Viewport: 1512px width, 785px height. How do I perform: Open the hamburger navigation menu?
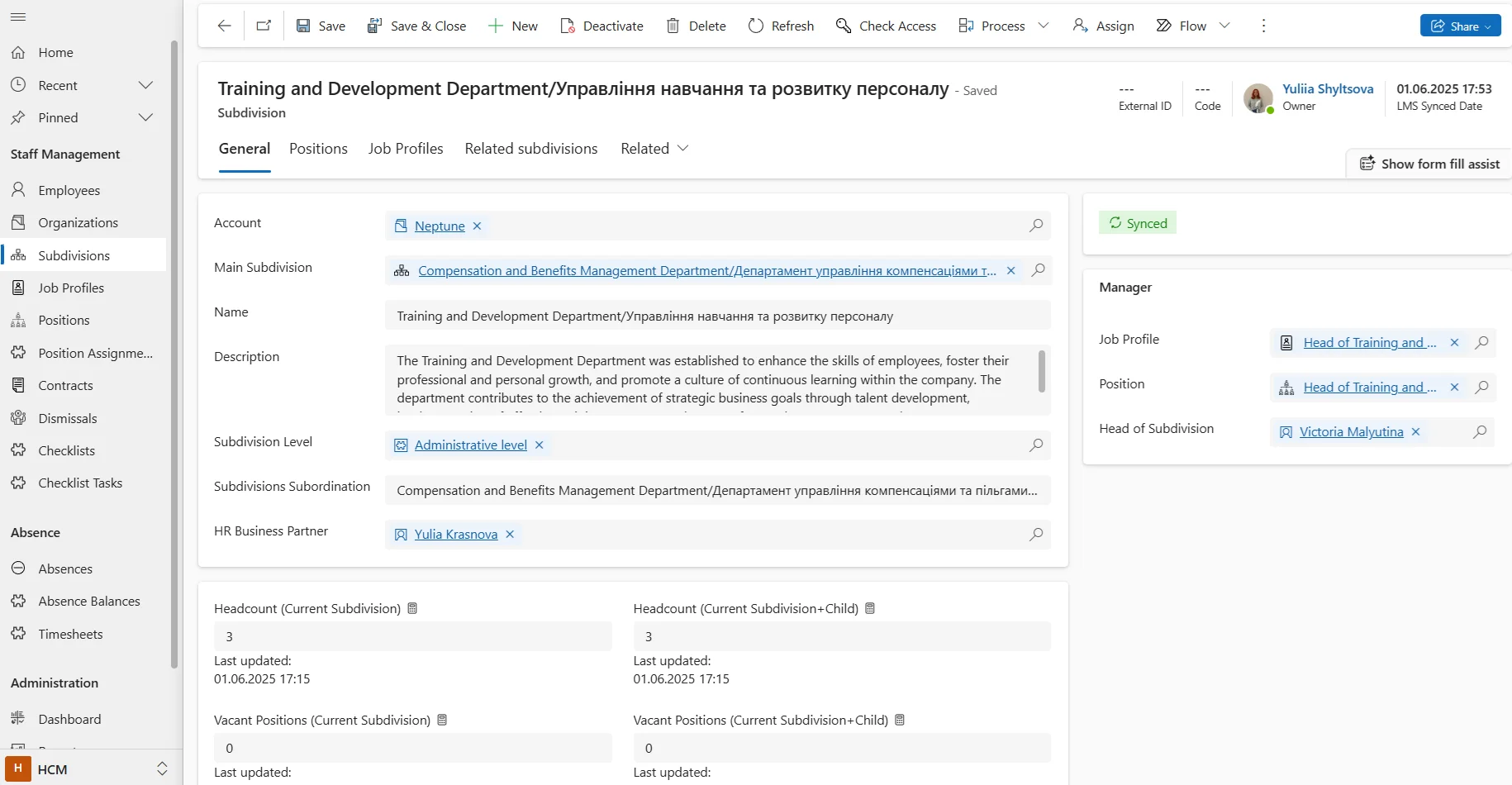(18, 17)
